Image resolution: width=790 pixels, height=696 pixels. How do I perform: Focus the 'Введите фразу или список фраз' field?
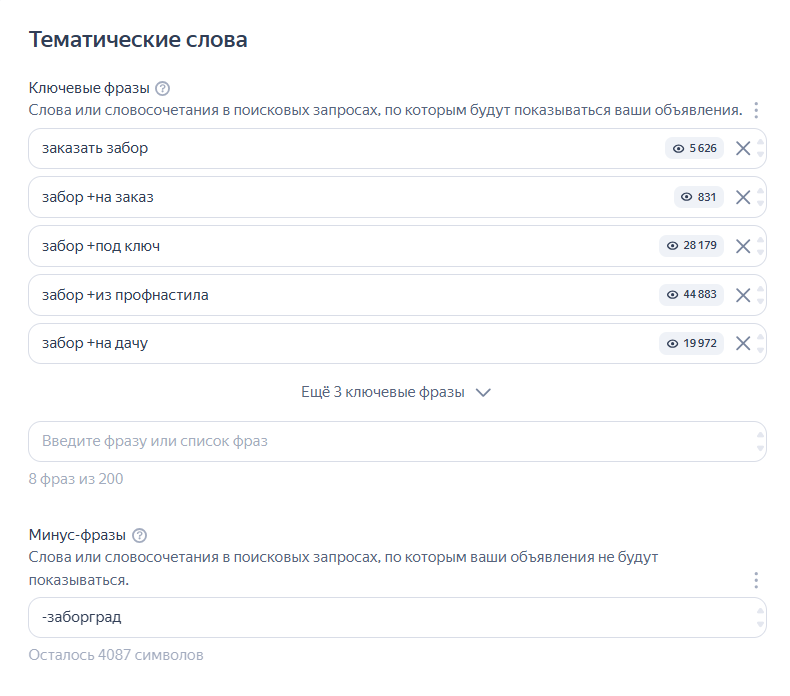[390, 442]
